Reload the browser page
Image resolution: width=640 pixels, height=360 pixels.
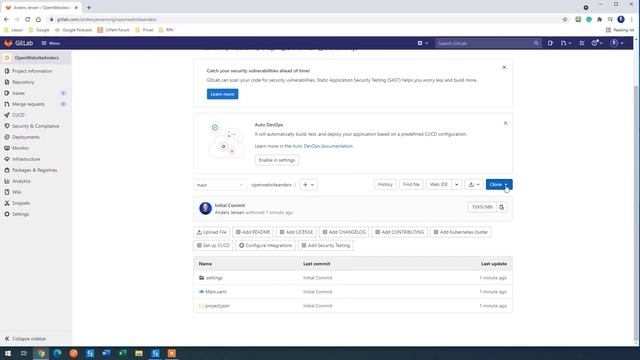27,19
